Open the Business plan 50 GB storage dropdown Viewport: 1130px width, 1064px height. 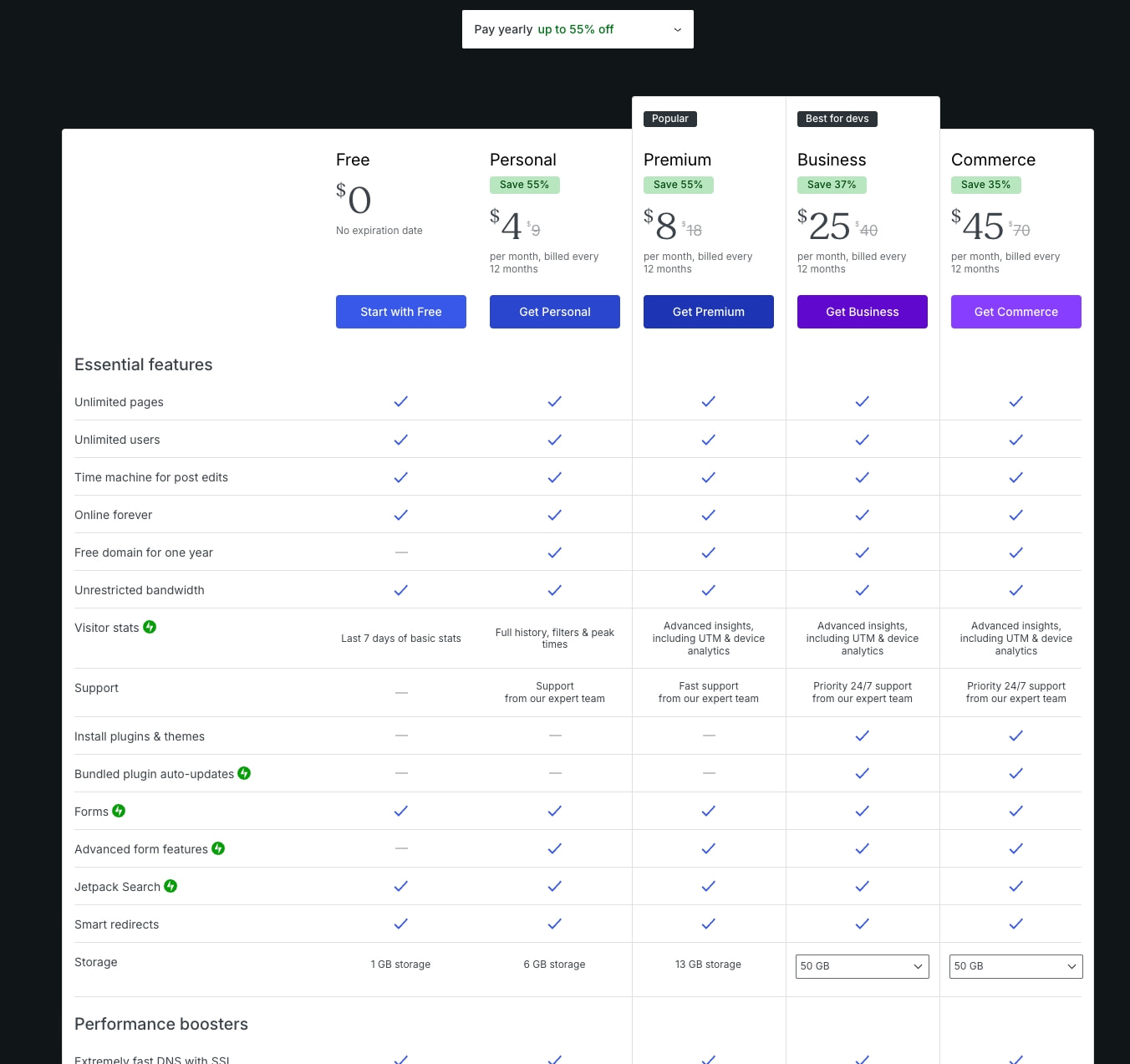862,966
